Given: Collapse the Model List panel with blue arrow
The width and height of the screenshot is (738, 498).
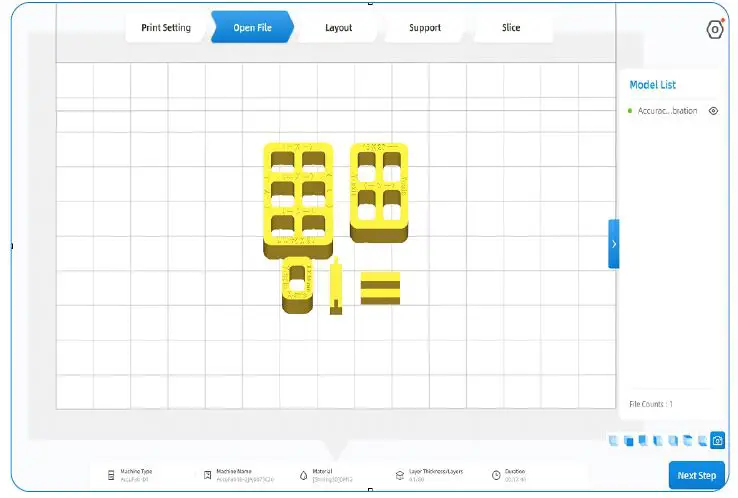Looking at the screenshot, I should 614,244.
